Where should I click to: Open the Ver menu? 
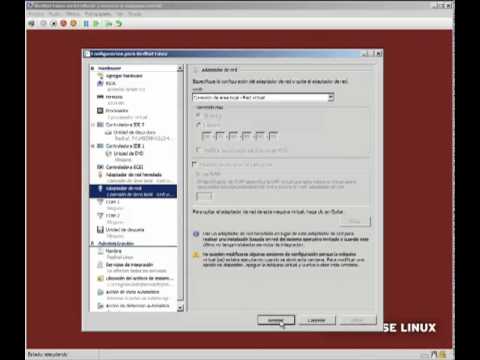click(x=120, y=14)
